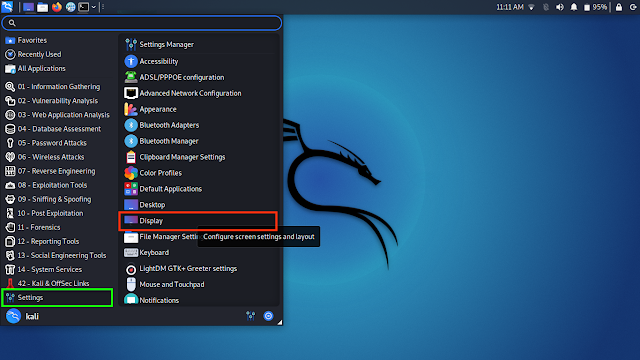Open 09 - Sniffing & Spoofing category
This screenshot has width=640, height=360.
click(x=59, y=199)
